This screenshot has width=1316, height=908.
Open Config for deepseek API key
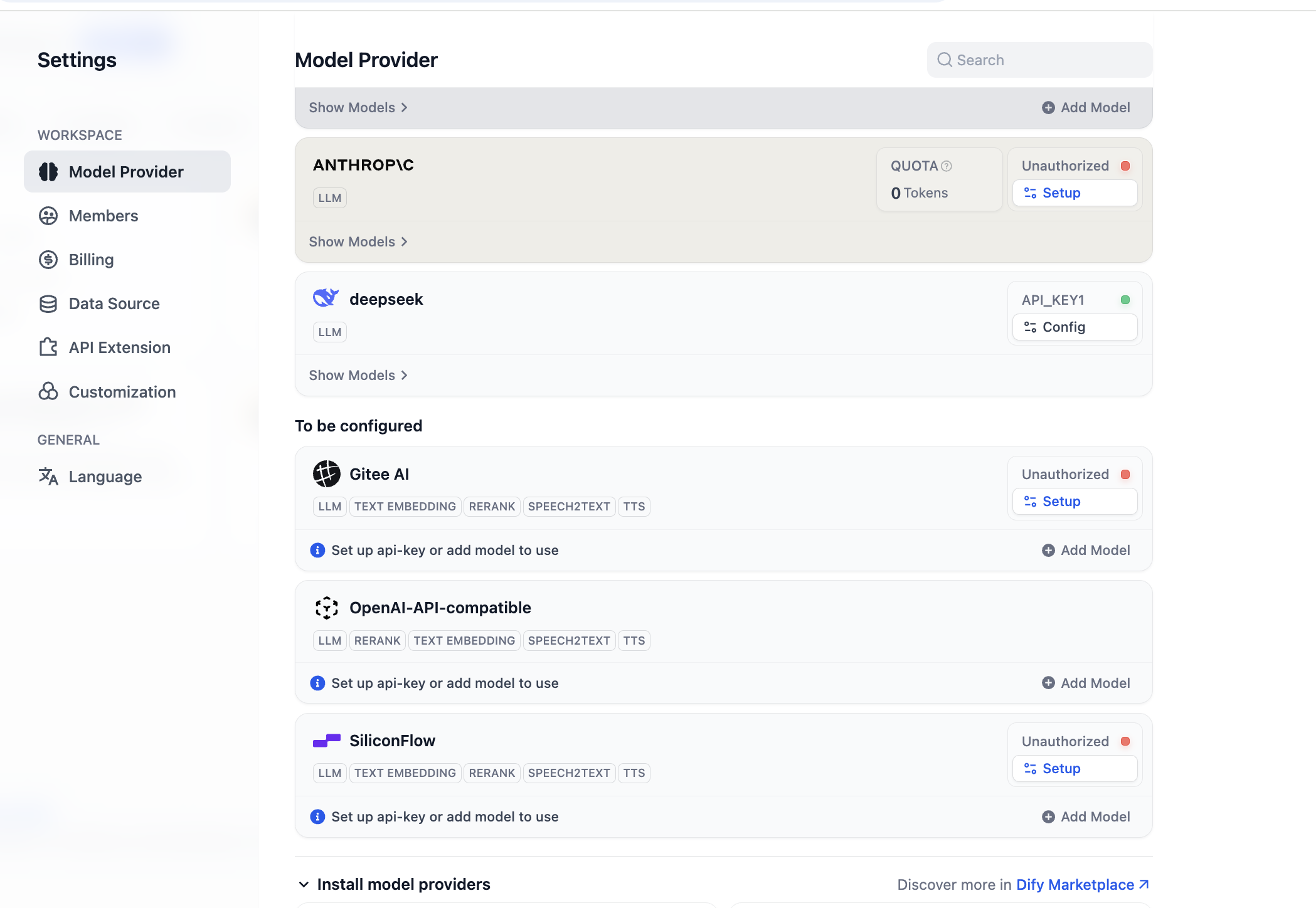pyautogui.click(x=1074, y=327)
